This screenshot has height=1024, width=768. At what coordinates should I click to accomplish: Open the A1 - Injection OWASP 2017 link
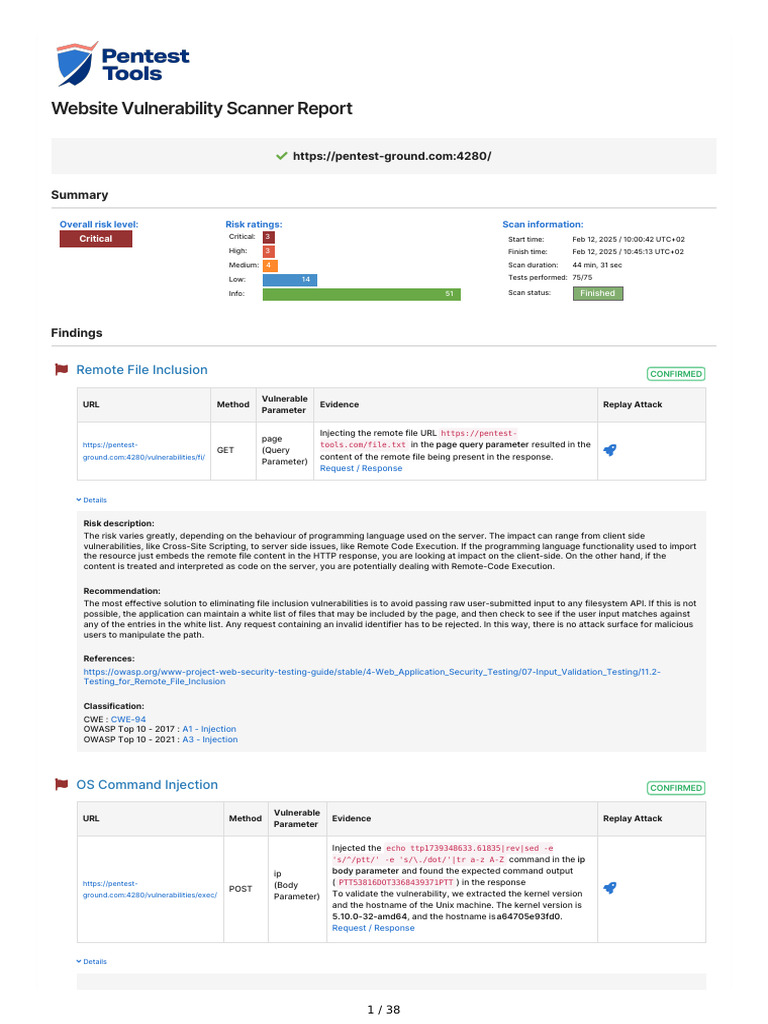point(209,729)
